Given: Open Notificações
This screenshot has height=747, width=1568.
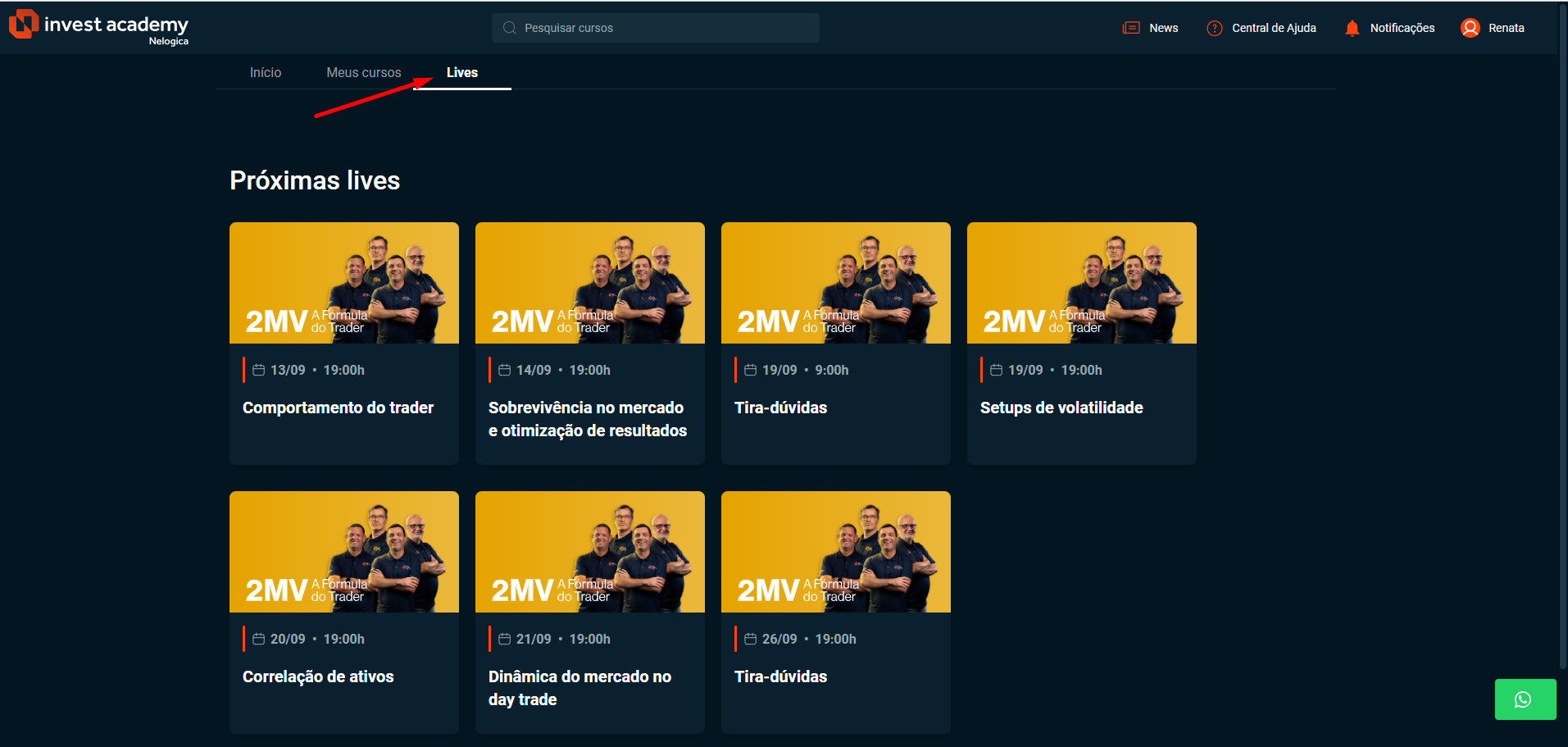Looking at the screenshot, I should point(1402,28).
